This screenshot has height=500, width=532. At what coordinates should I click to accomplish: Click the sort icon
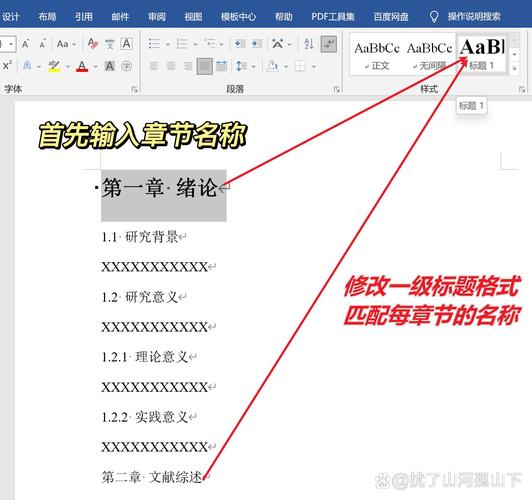tap(309, 44)
